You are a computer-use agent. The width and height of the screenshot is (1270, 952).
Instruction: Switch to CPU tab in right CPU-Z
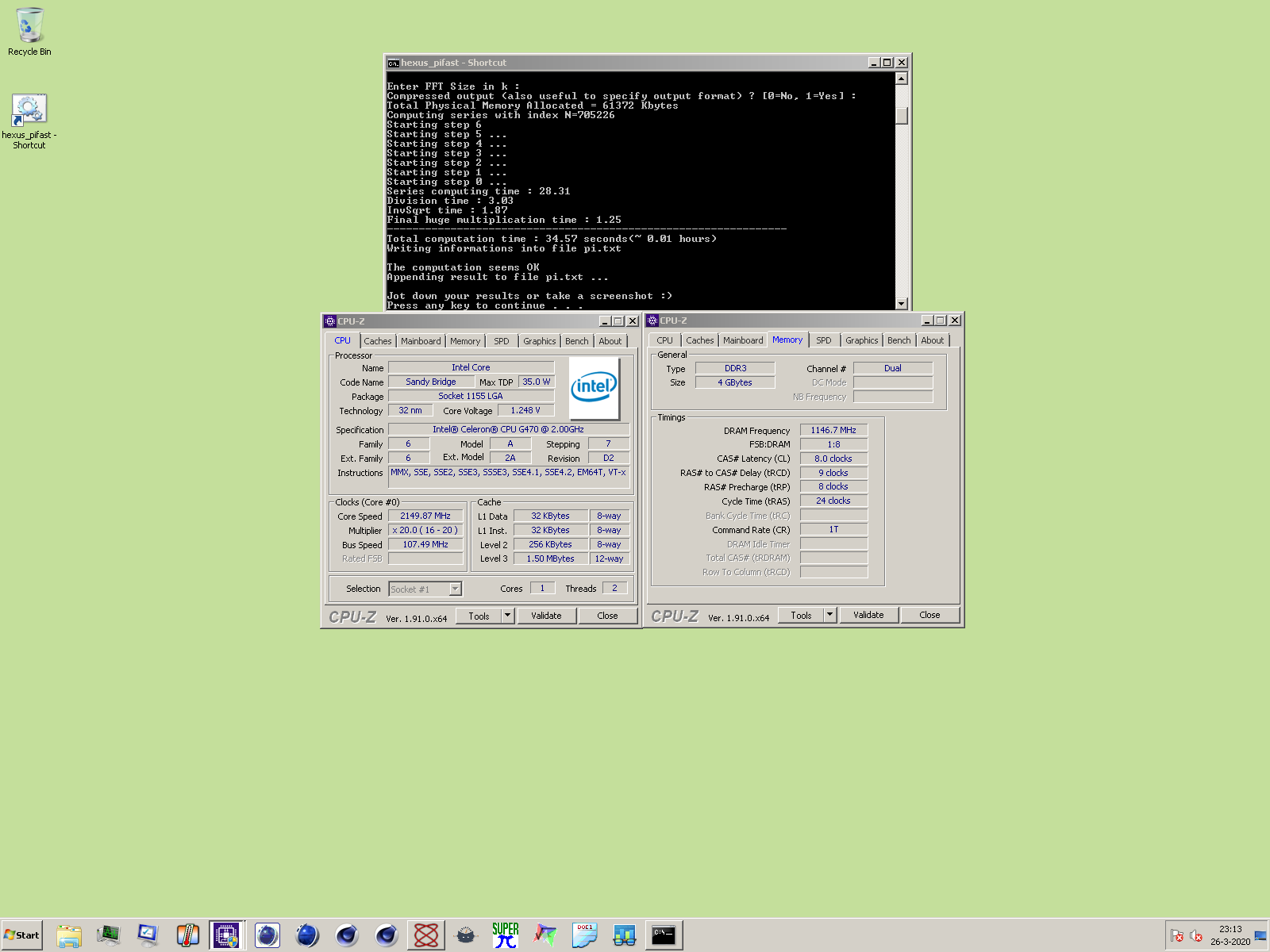[665, 340]
